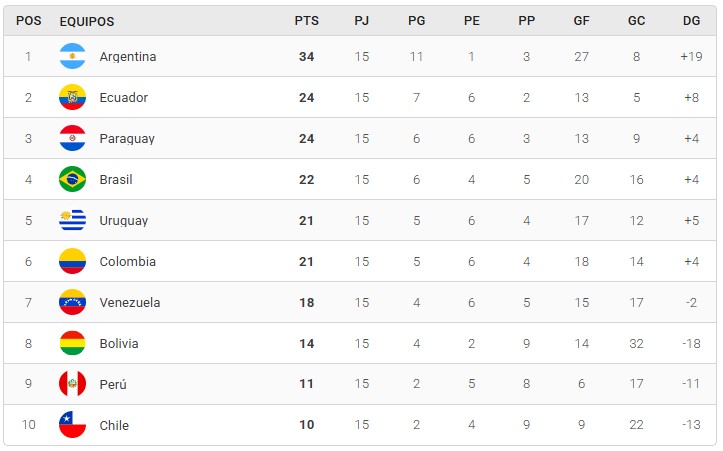Screen dimensions: 723x451
Task: Click the GF column header
Action: (581, 21)
